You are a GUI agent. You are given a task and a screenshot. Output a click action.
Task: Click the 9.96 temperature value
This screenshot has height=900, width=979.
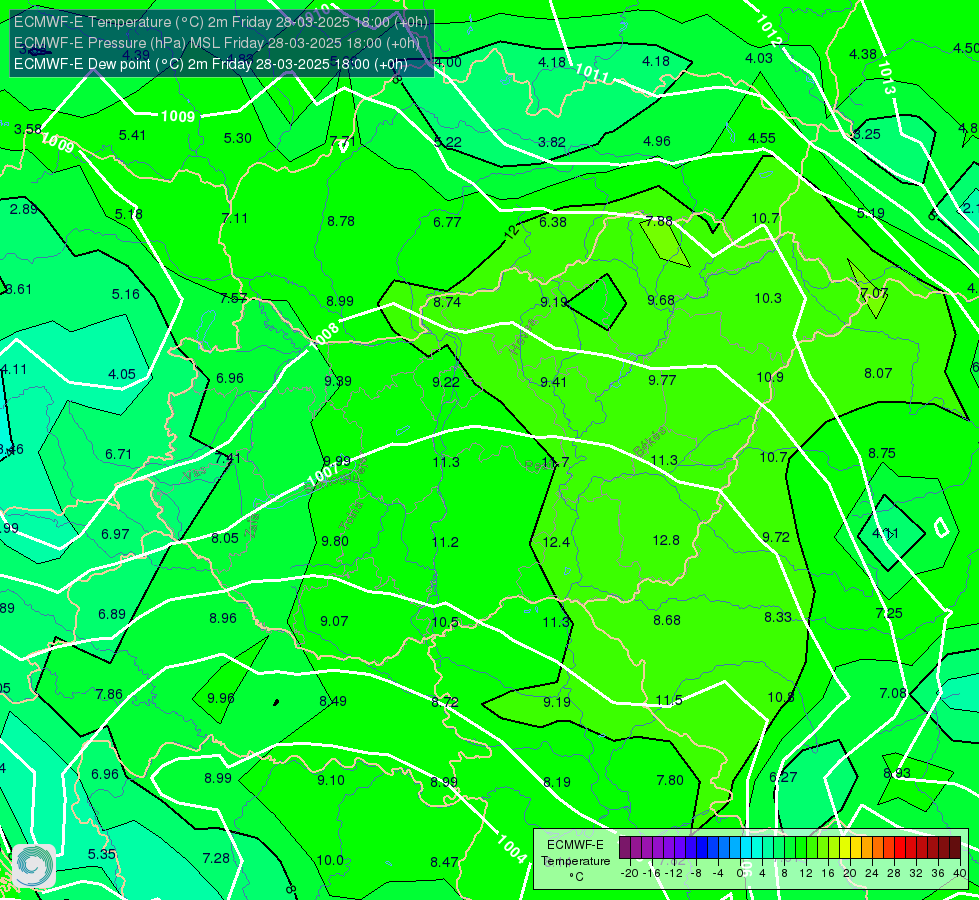pyautogui.click(x=220, y=698)
